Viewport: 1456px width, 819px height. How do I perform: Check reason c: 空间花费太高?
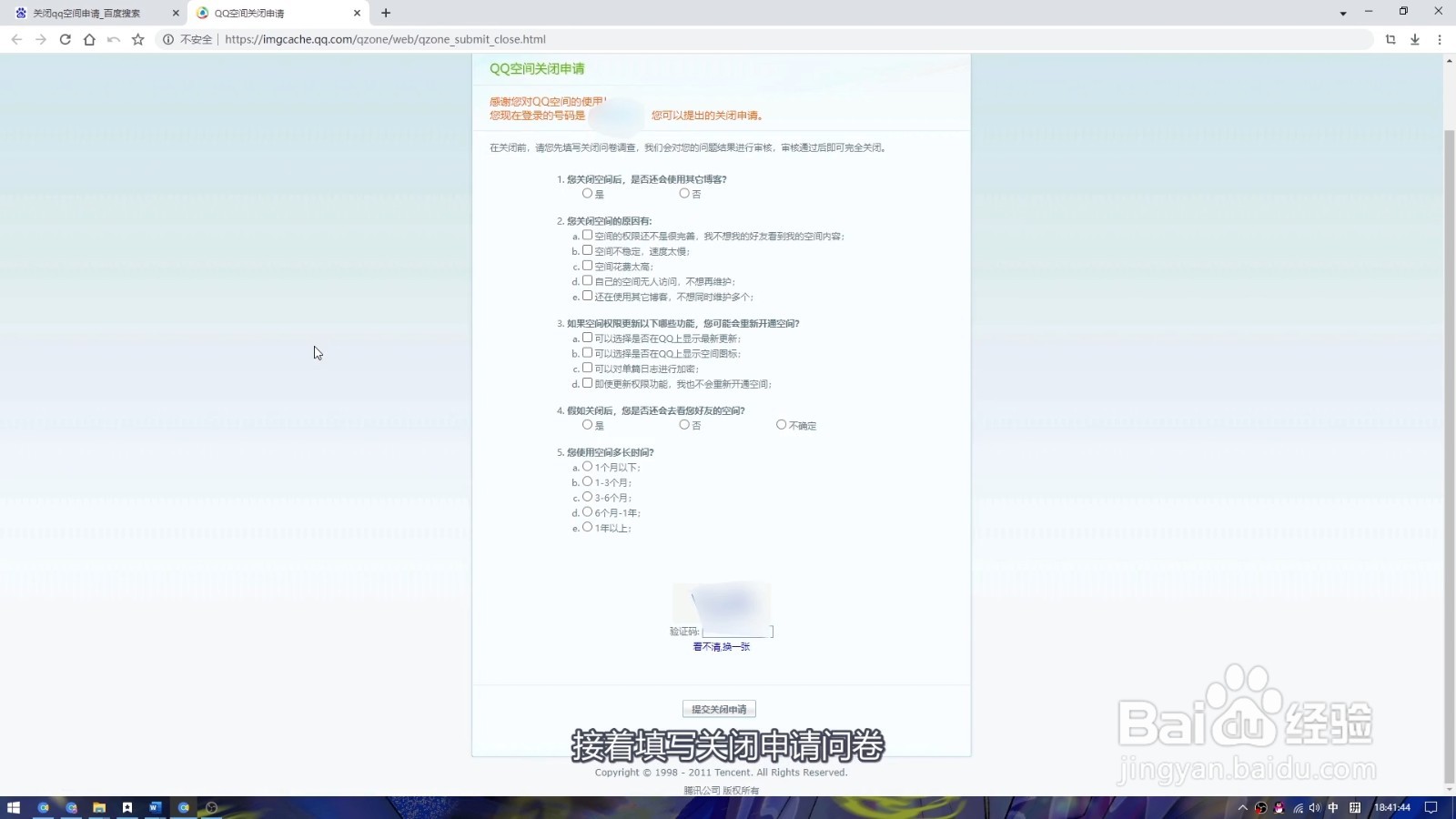pyautogui.click(x=587, y=266)
